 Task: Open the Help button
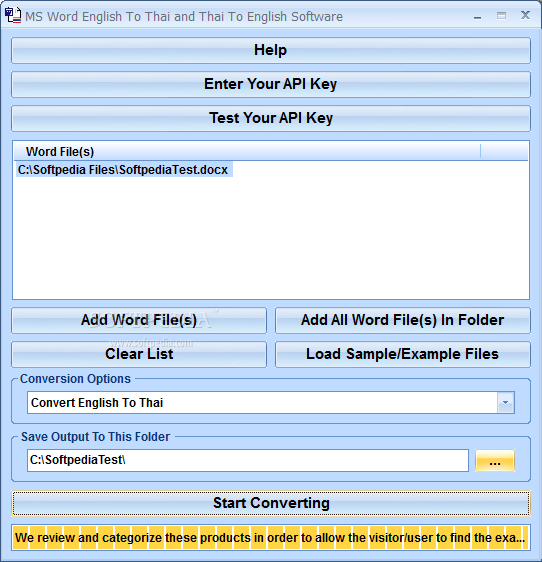tap(271, 50)
